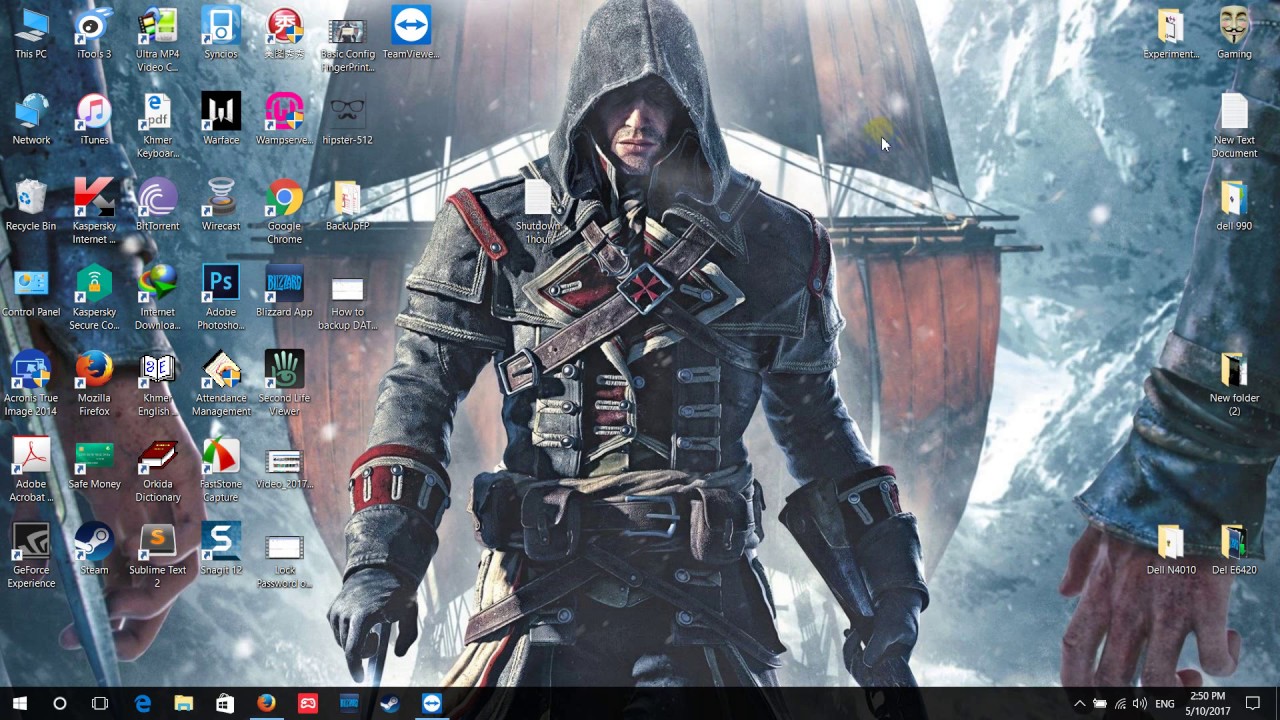Open the taskbar clock showing 2:50 PM
The height and width of the screenshot is (720, 1280).
[1207, 703]
